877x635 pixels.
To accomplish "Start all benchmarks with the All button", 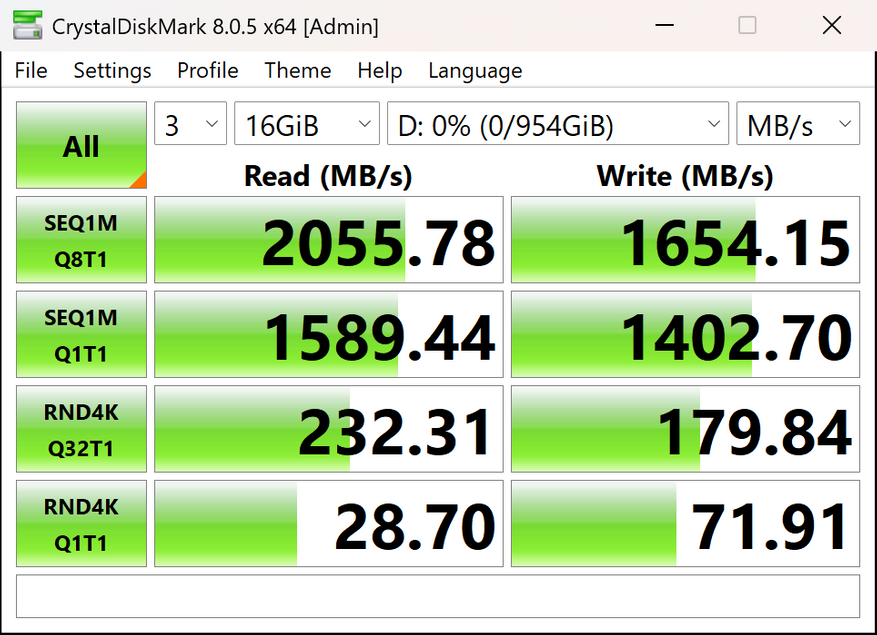I will pos(82,145).
